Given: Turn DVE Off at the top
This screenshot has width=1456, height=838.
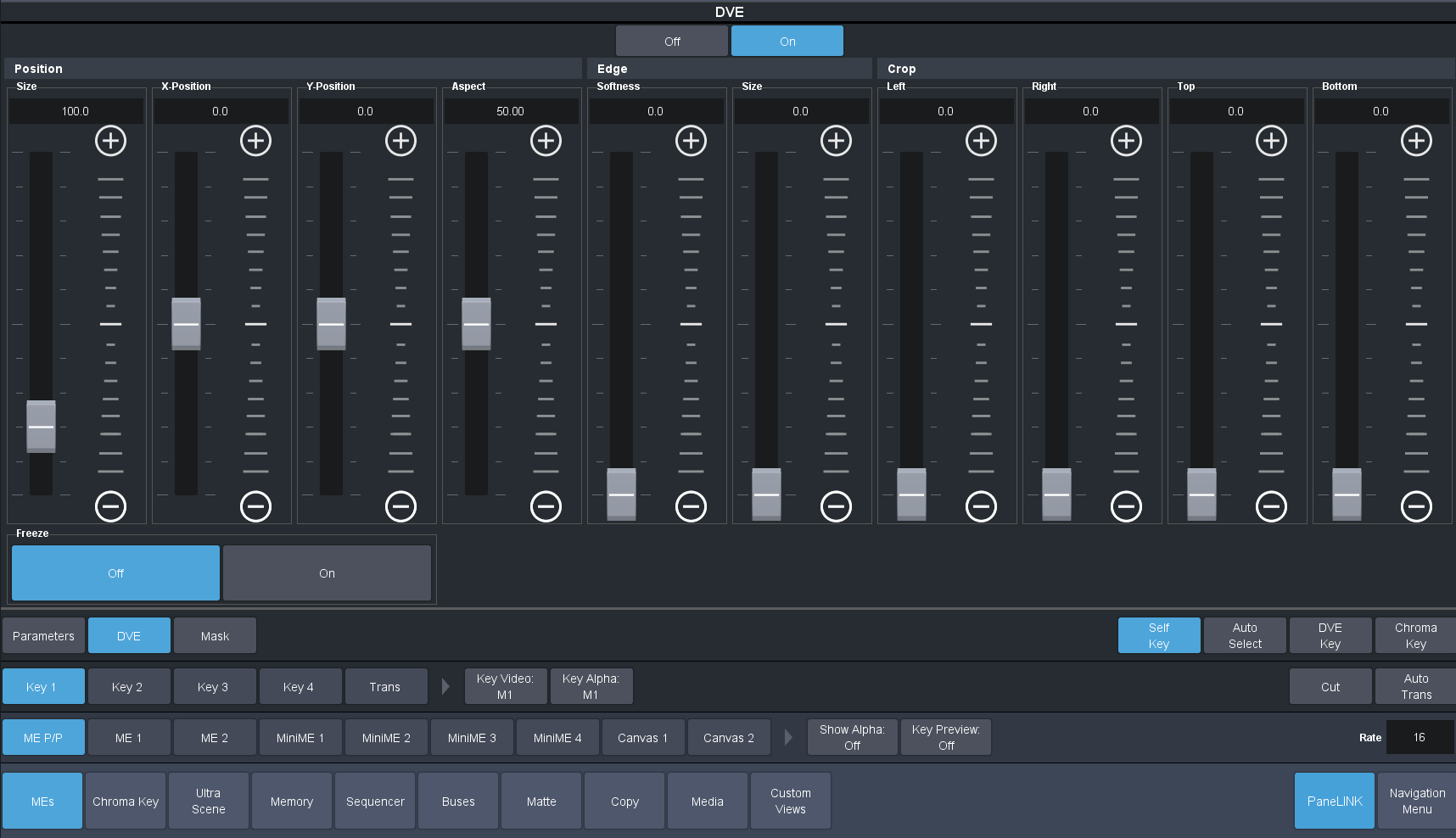Looking at the screenshot, I should pyautogui.click(x=672, y=41).
